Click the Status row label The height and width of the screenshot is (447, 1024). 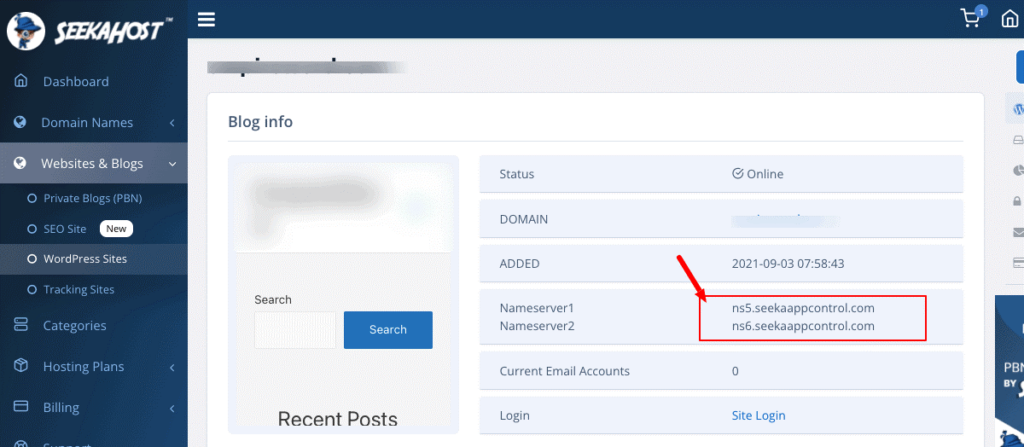coord(517,174)
